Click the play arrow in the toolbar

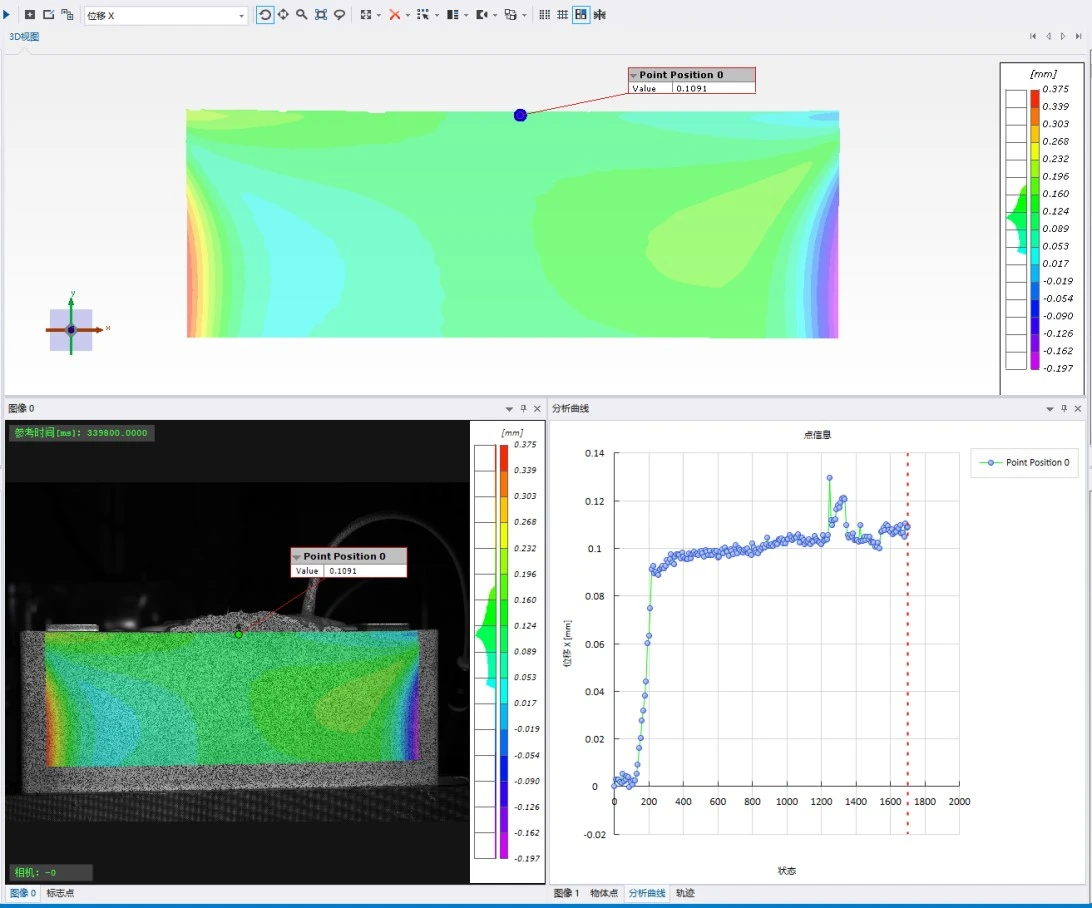(x=8, y=15)
